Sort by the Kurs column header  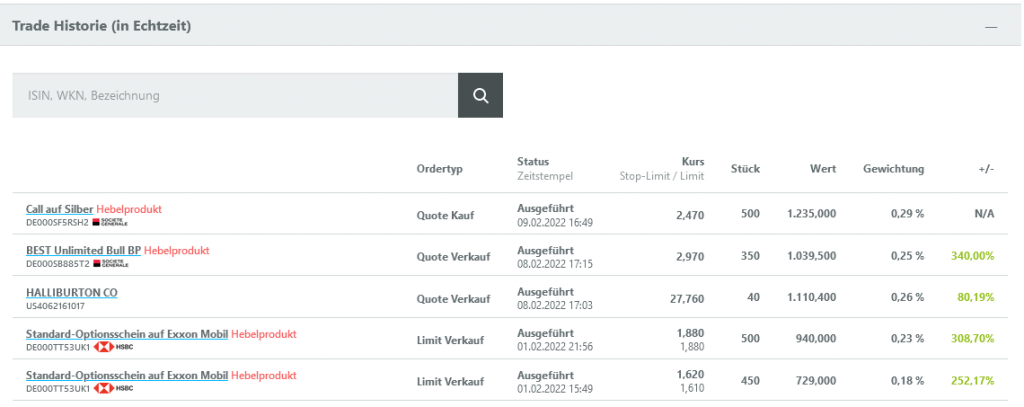tap(693, 161)
